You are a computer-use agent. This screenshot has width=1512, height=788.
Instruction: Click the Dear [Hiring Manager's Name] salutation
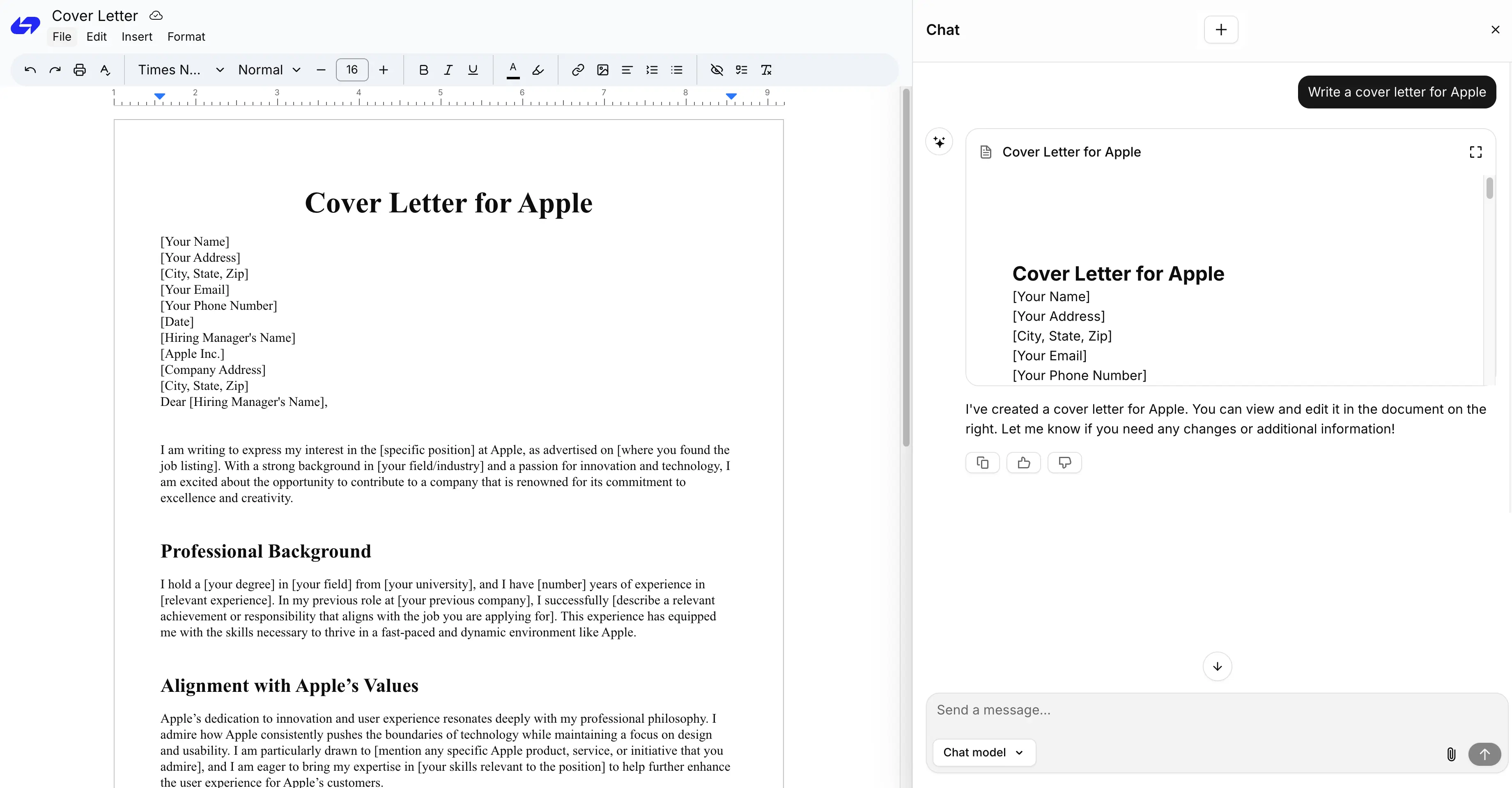coord(244,402)
